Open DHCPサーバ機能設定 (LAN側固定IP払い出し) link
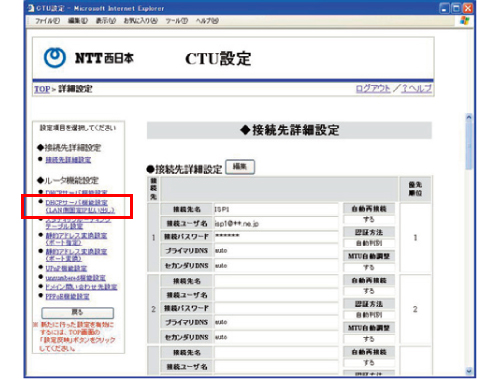Screen dimensions: 500x379 80,206
